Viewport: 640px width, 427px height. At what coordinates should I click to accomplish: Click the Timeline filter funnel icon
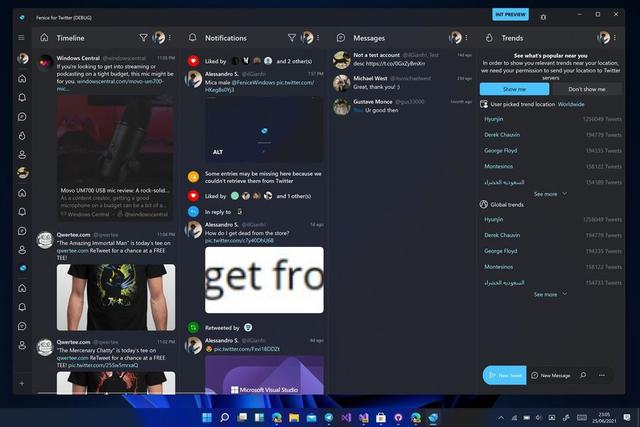(143, 37)
